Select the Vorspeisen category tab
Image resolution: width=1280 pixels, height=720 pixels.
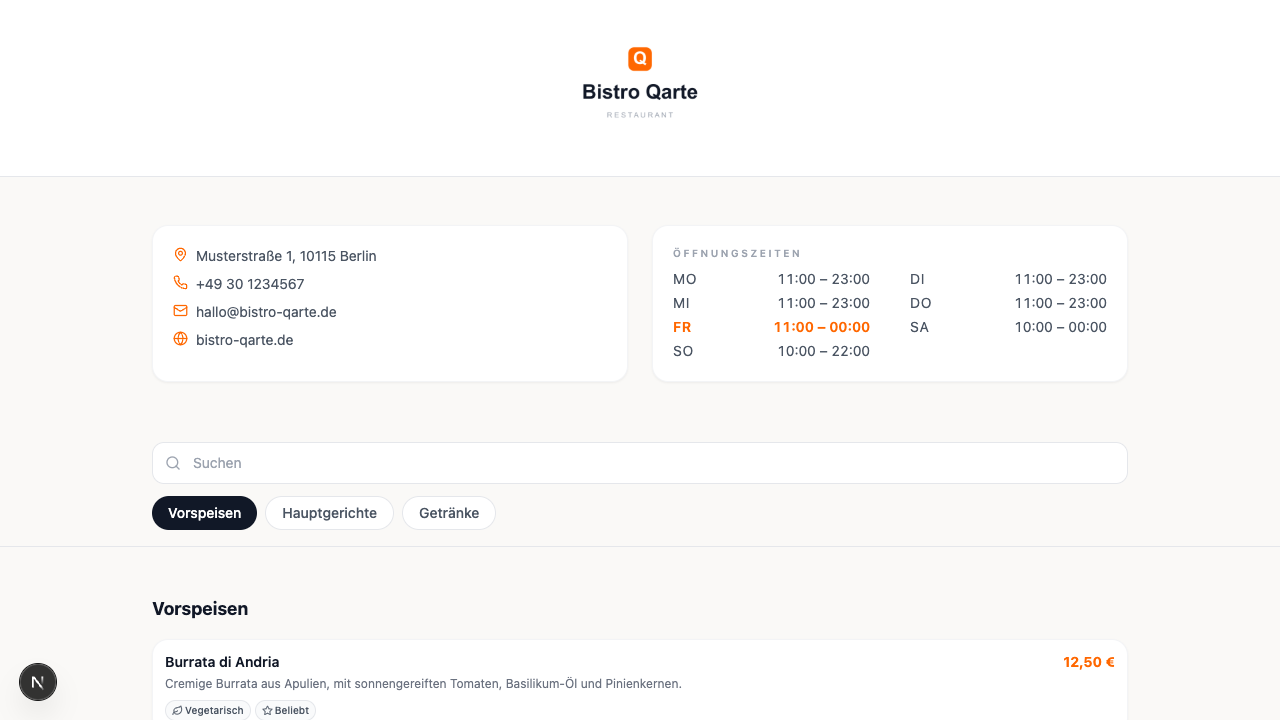tap(204, 513)
